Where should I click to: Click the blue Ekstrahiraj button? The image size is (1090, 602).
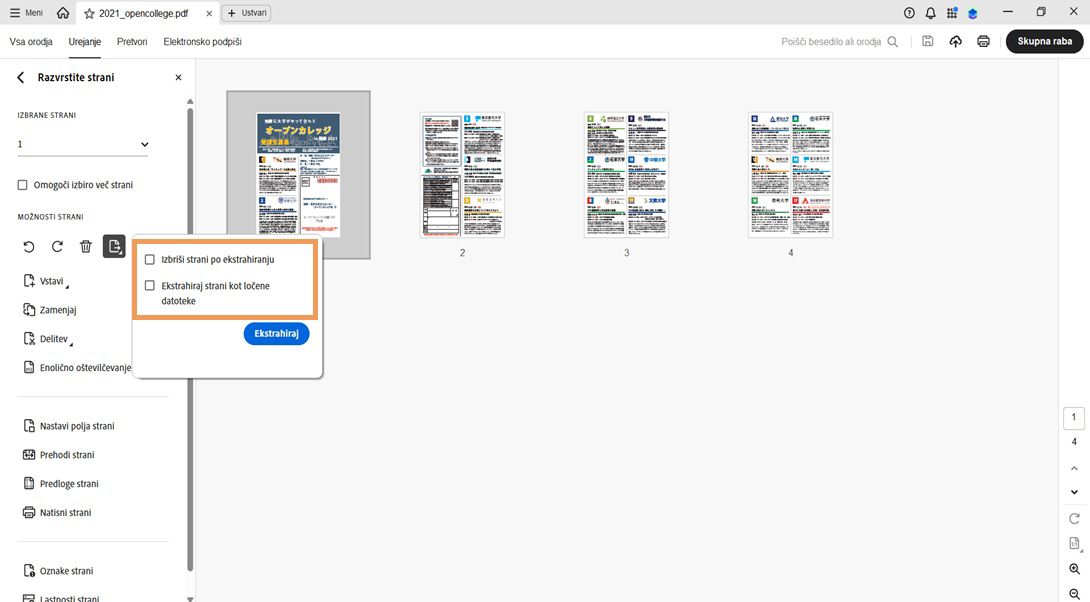(x=276, y=334)
